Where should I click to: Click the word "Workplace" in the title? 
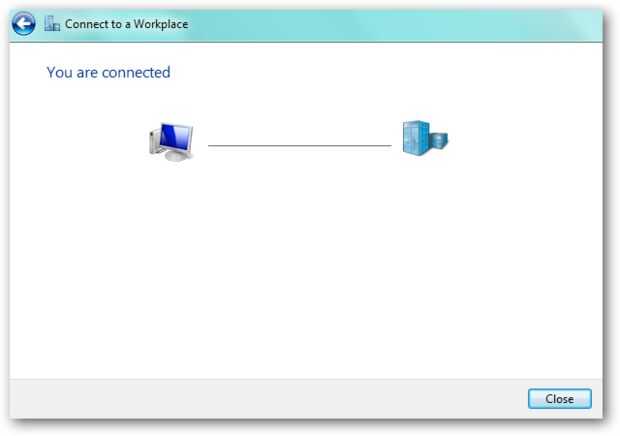point(161,24)
